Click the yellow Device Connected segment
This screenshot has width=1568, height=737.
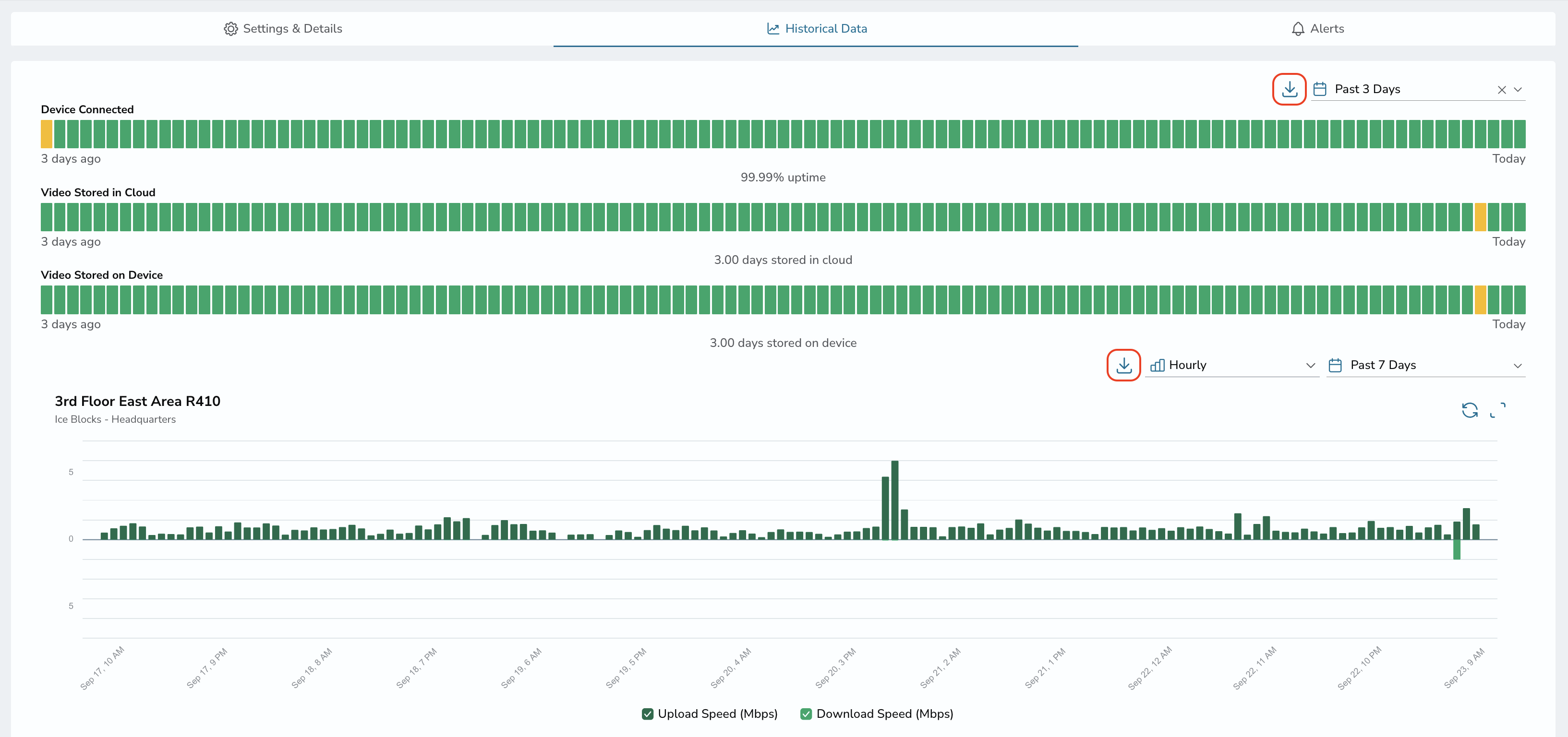[x=46, y=134]
